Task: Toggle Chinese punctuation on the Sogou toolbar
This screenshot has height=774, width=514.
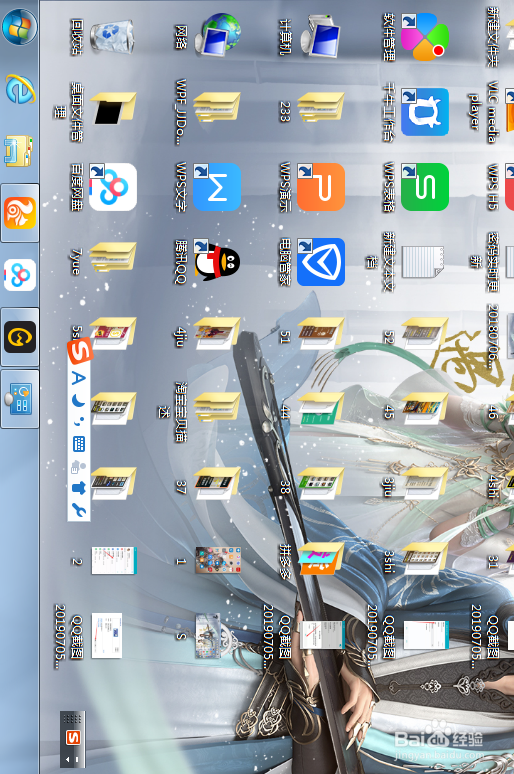Action: point(79,421)
